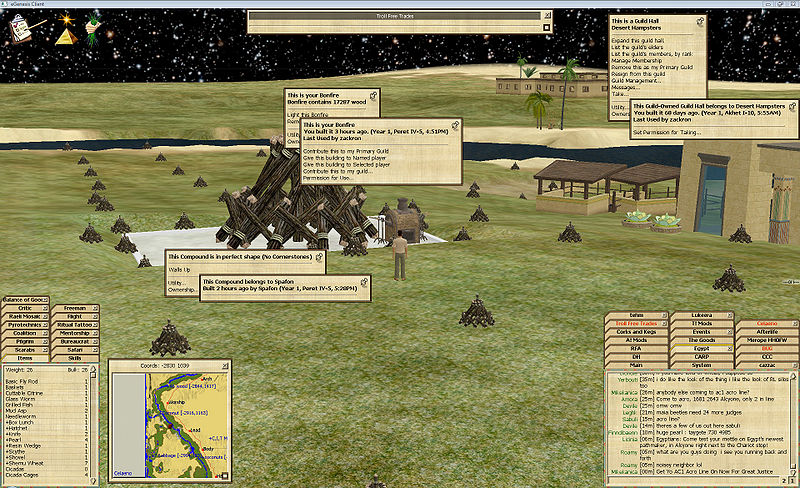Viewport: 800px width, 488px height.
Task: Click inventory list scroll-up arrow
Action: [93, 370]
